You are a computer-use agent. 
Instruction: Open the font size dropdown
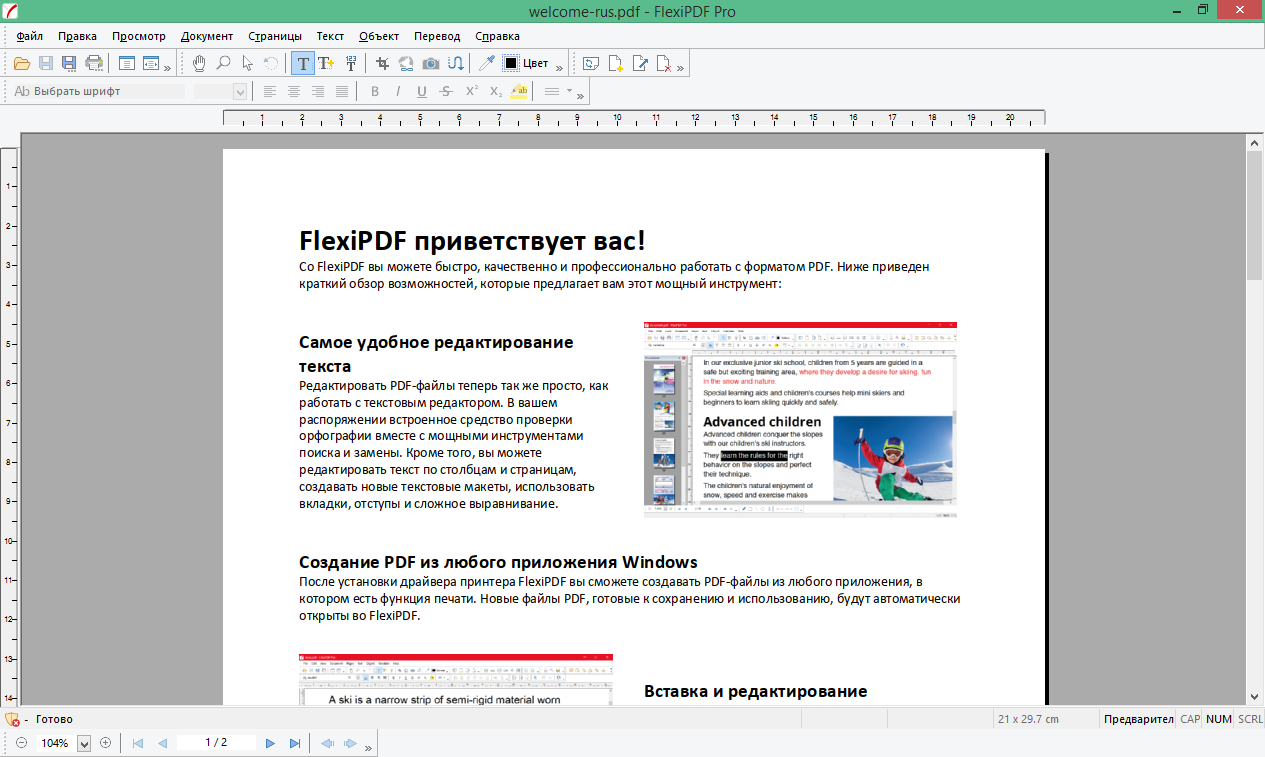[x=240, y=91]
